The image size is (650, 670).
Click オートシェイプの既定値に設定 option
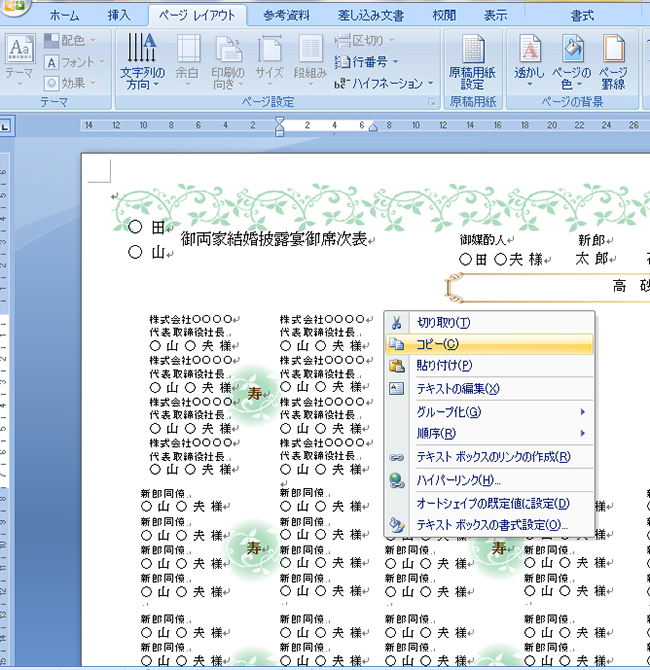pos(492,504)
